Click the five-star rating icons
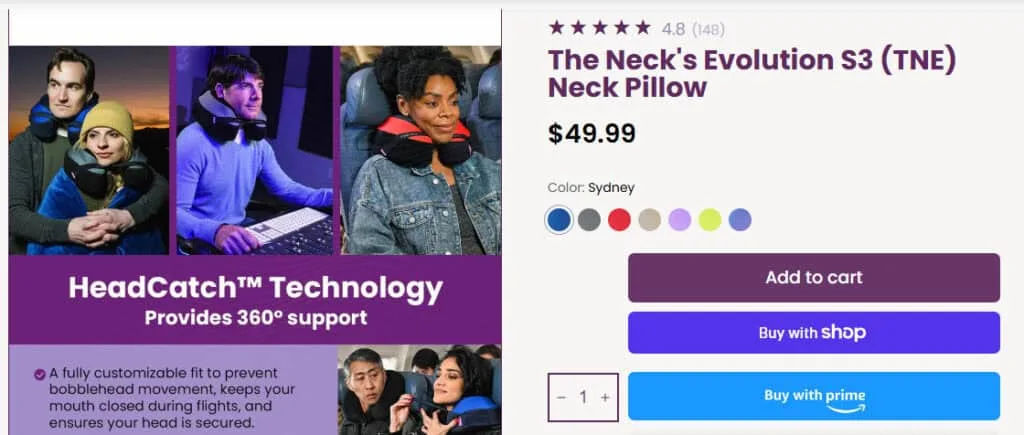 (x=600, y=27)
